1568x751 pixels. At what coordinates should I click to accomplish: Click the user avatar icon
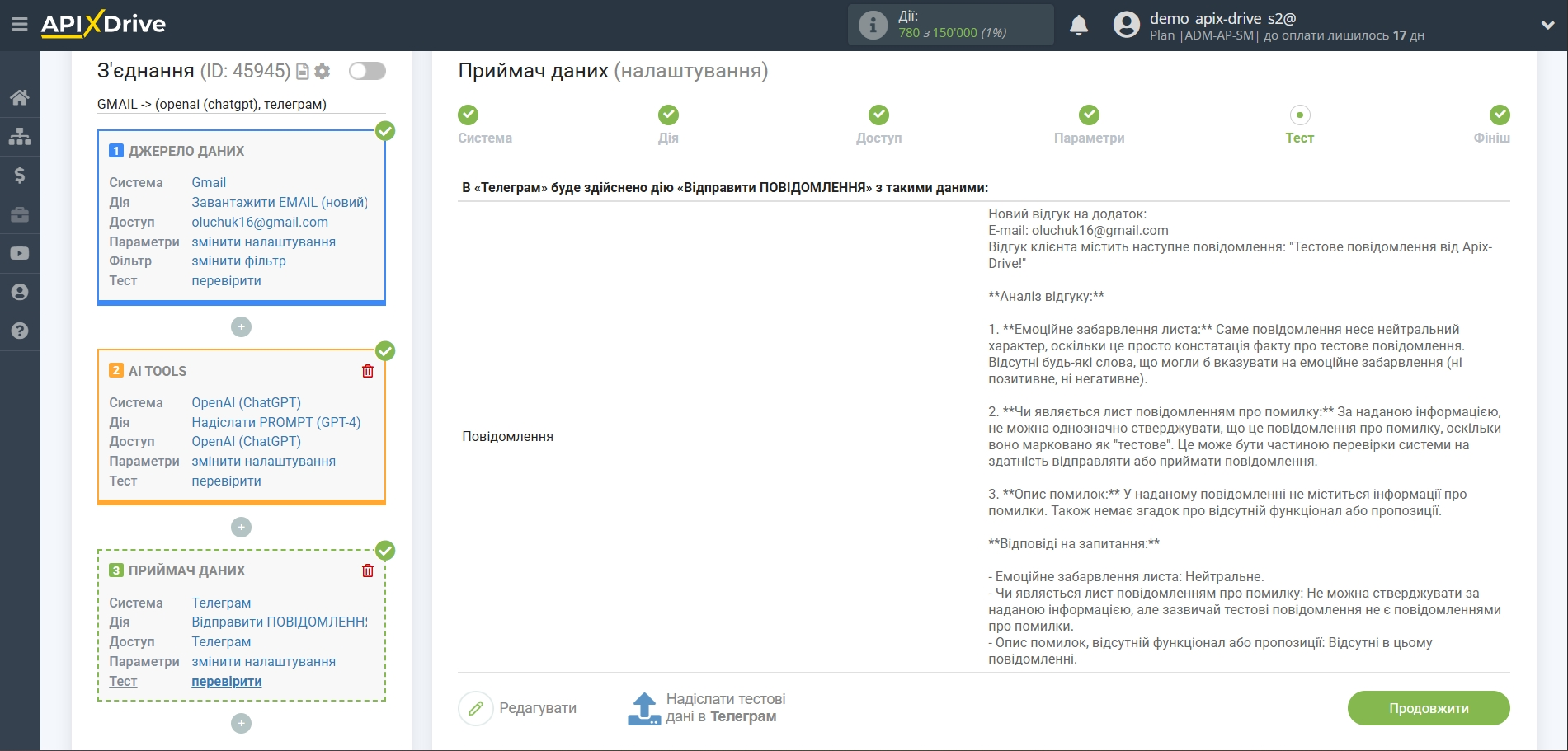pyautogui.click(x=1126, y=25)
